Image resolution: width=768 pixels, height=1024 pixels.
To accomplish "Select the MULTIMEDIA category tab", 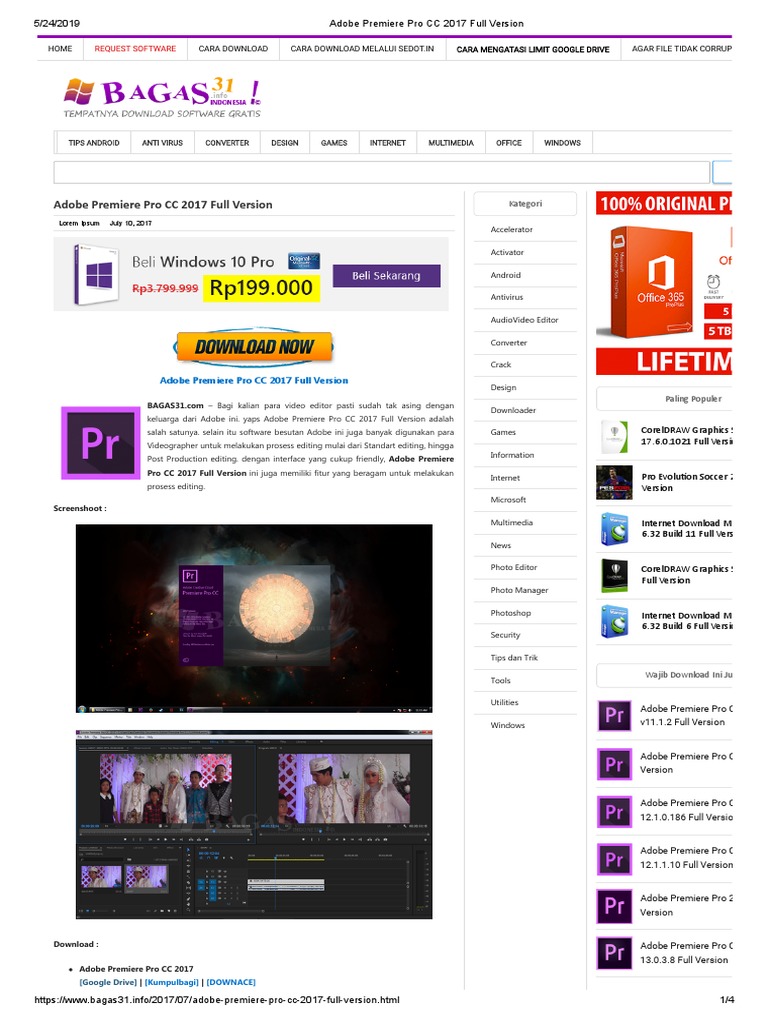I will point(451,143).
